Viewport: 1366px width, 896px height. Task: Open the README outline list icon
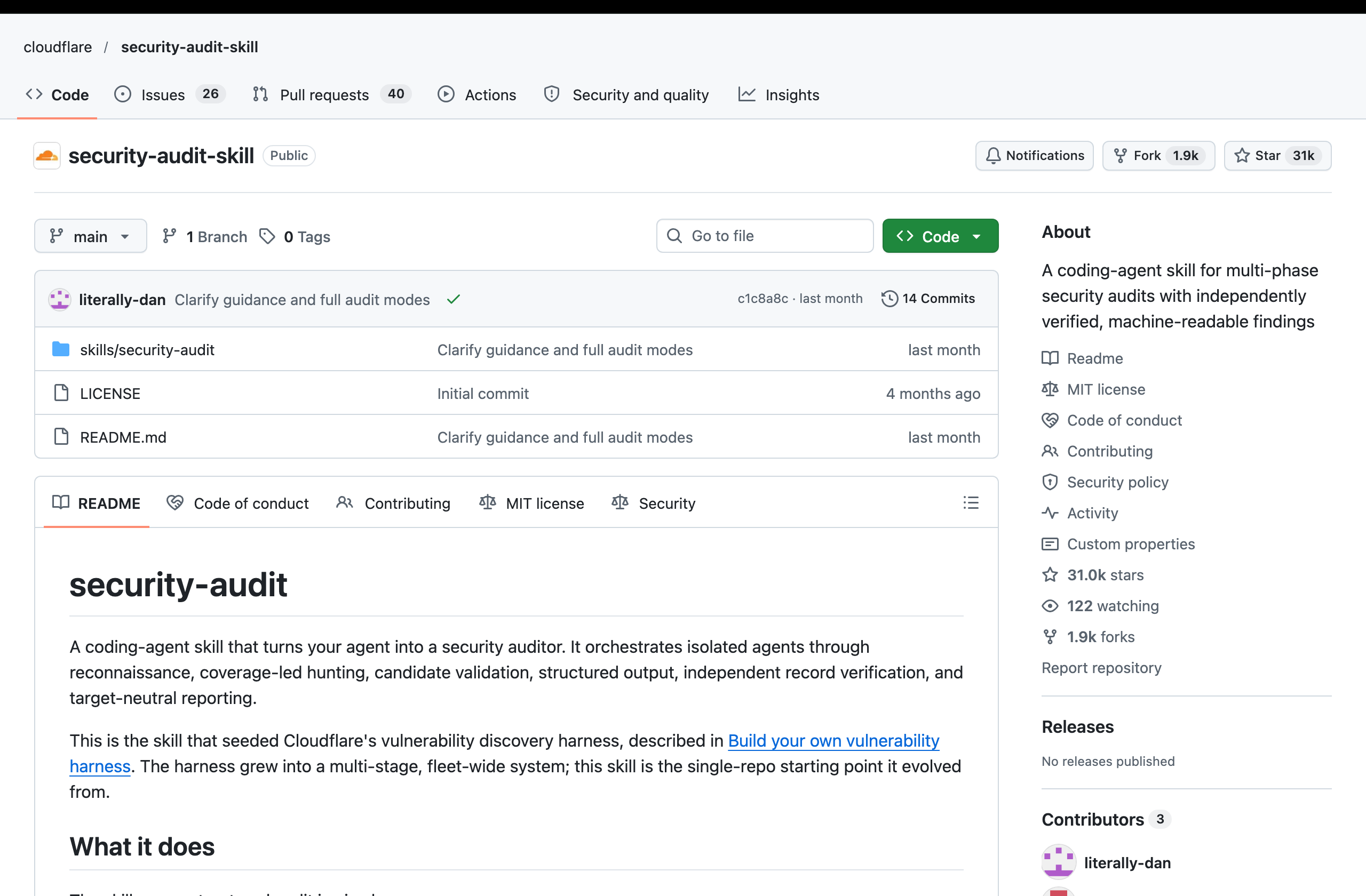(x=971, y=502)
